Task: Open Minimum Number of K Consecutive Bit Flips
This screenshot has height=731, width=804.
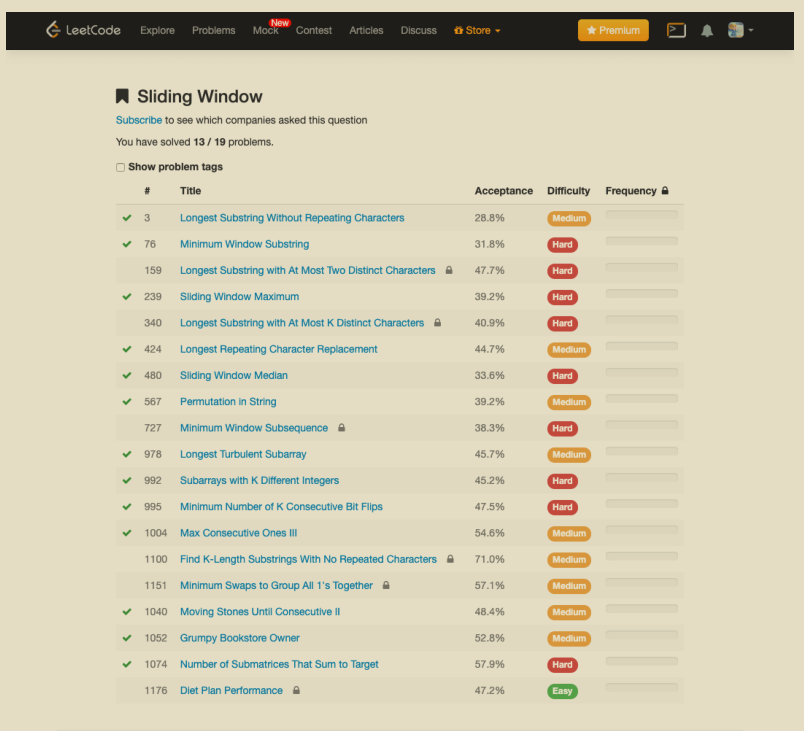Action: tap(281, 506)
